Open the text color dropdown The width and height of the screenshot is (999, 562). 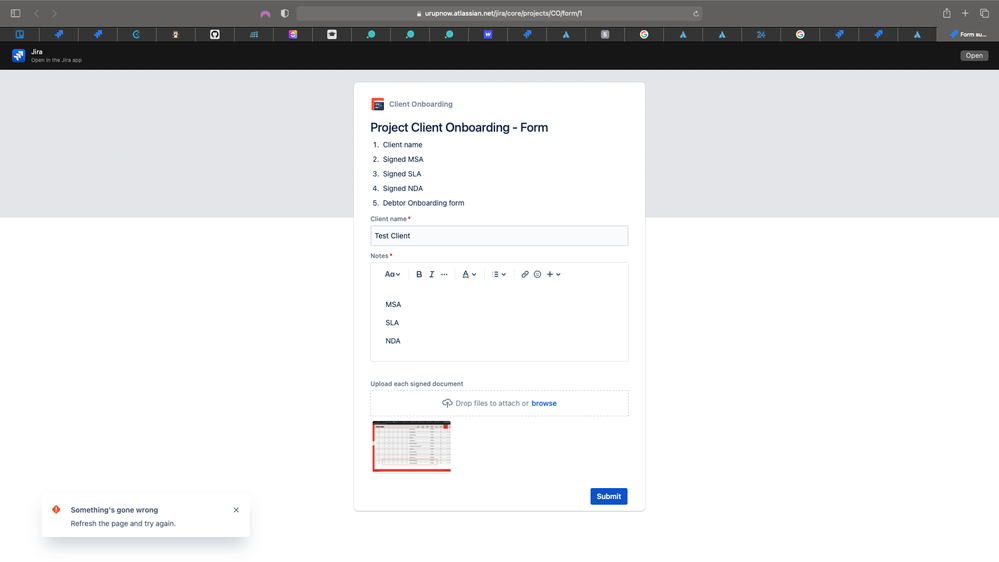tap(469, 275)
